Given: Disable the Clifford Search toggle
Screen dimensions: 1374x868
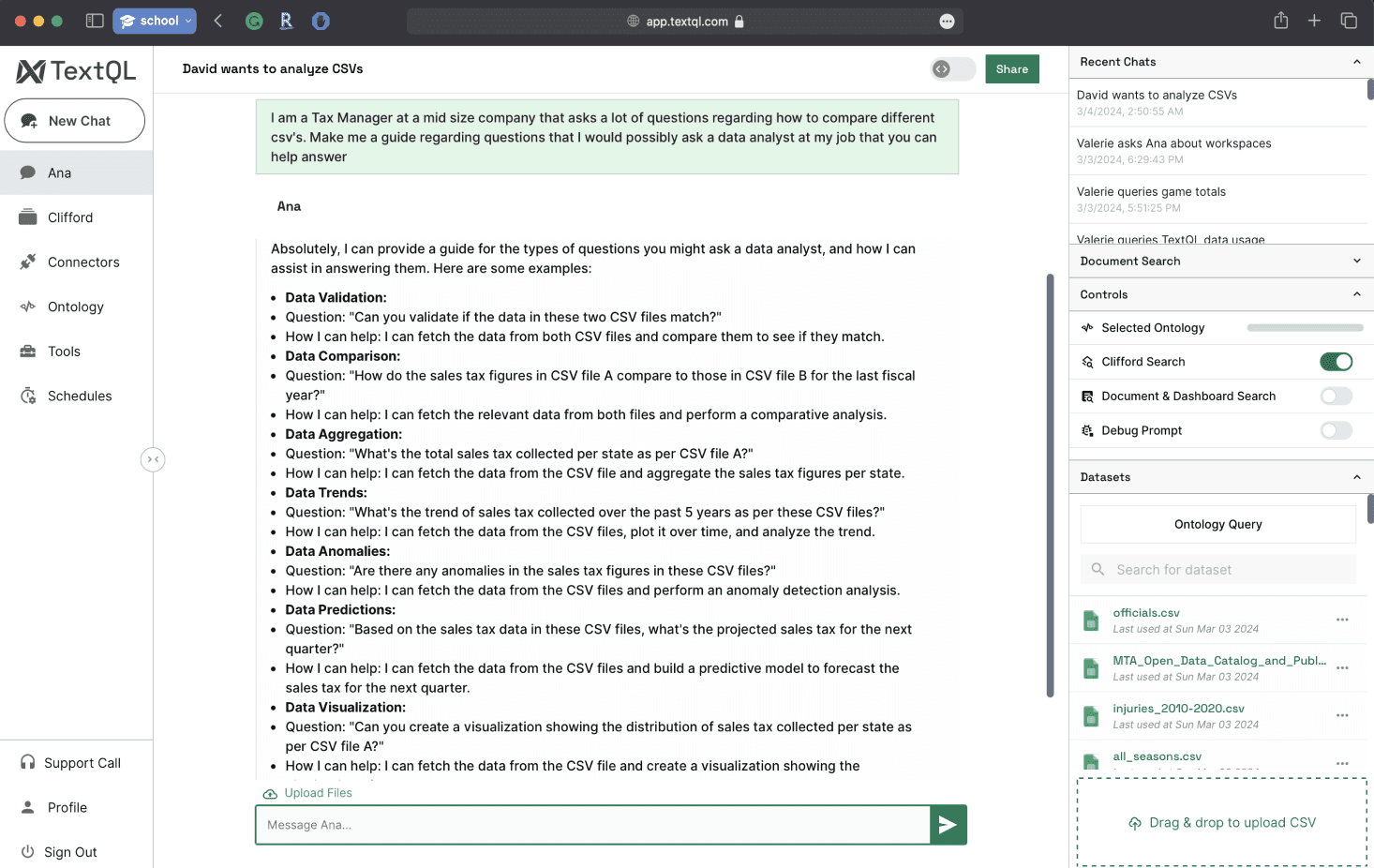Looking at the screenshot, I should pos(1337,362).
